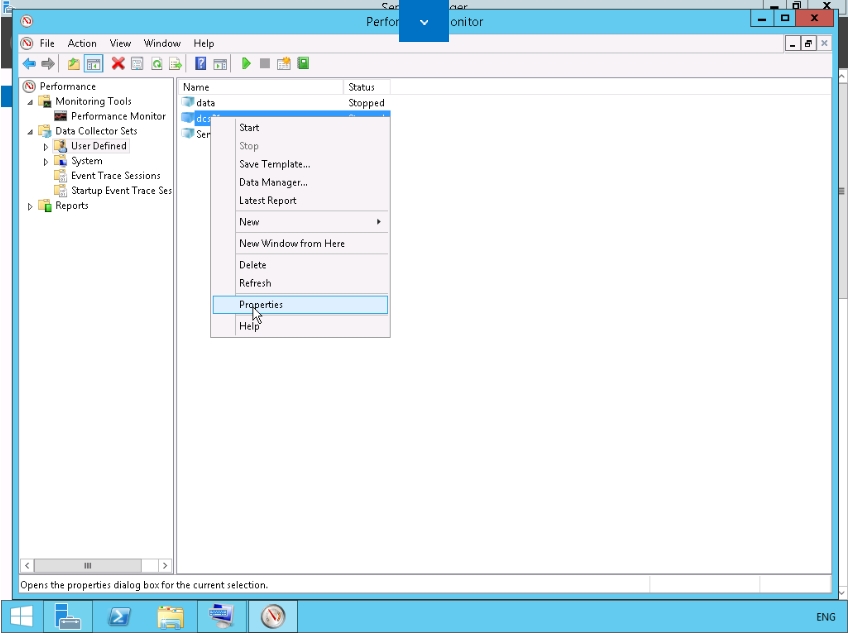
Task: Select Performance Monitor in the tree
Action: point(118,116)
